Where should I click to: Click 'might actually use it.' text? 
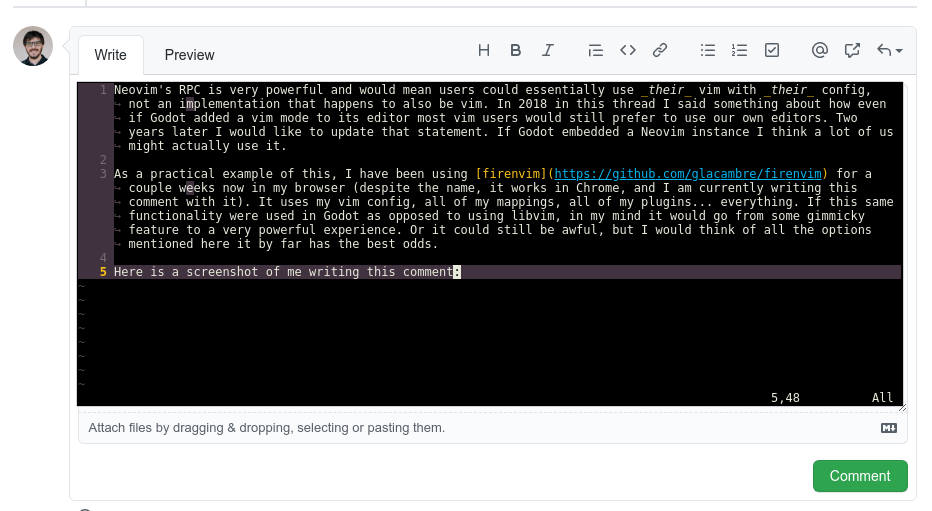click(207, 146)
